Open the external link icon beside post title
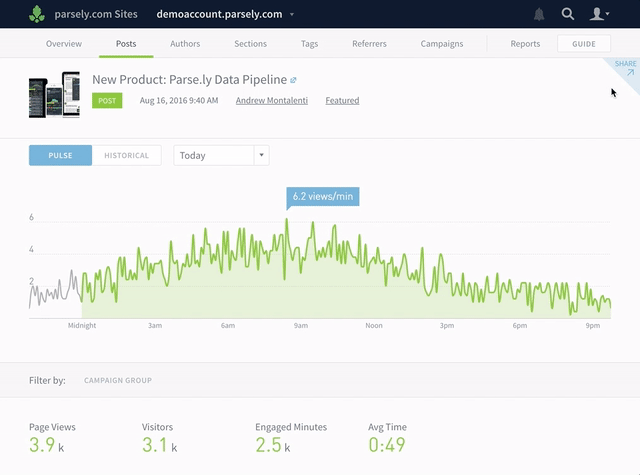Image resolution: width=640 pixels, height=475 pixels. pyautogui.click(x=293, y=80)
